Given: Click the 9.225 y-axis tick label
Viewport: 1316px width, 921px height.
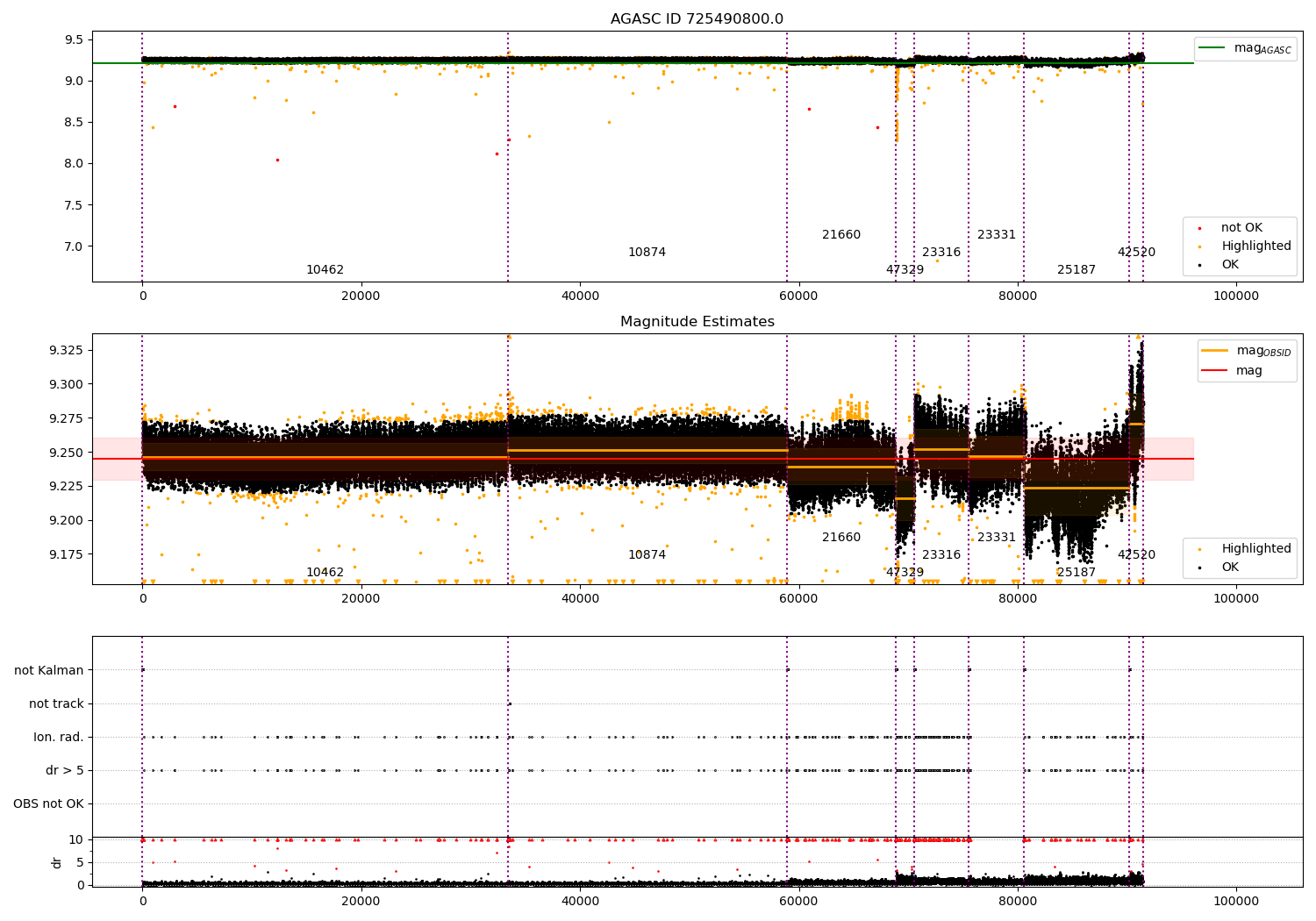Looking at the screenshot, I should tap(67, 487).
